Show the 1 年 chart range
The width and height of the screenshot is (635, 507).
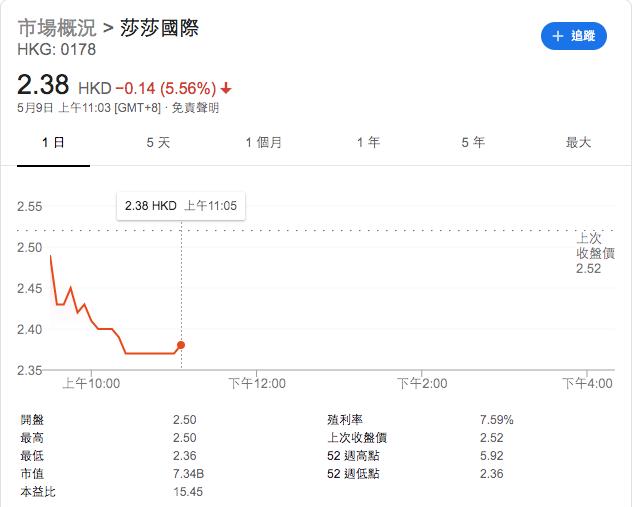click(368, 143)
